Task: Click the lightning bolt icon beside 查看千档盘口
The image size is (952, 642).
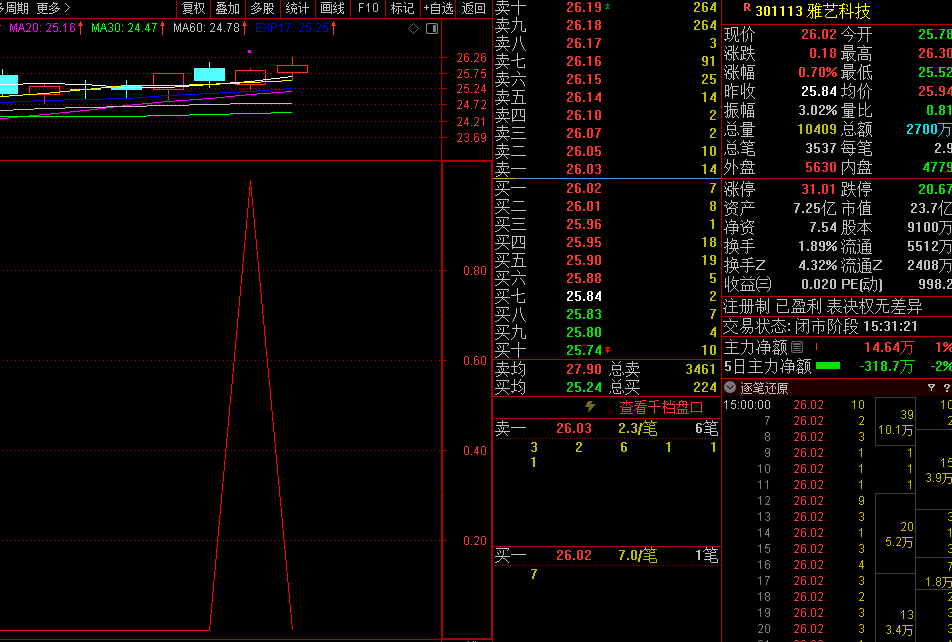Action: tap(590, 407)
